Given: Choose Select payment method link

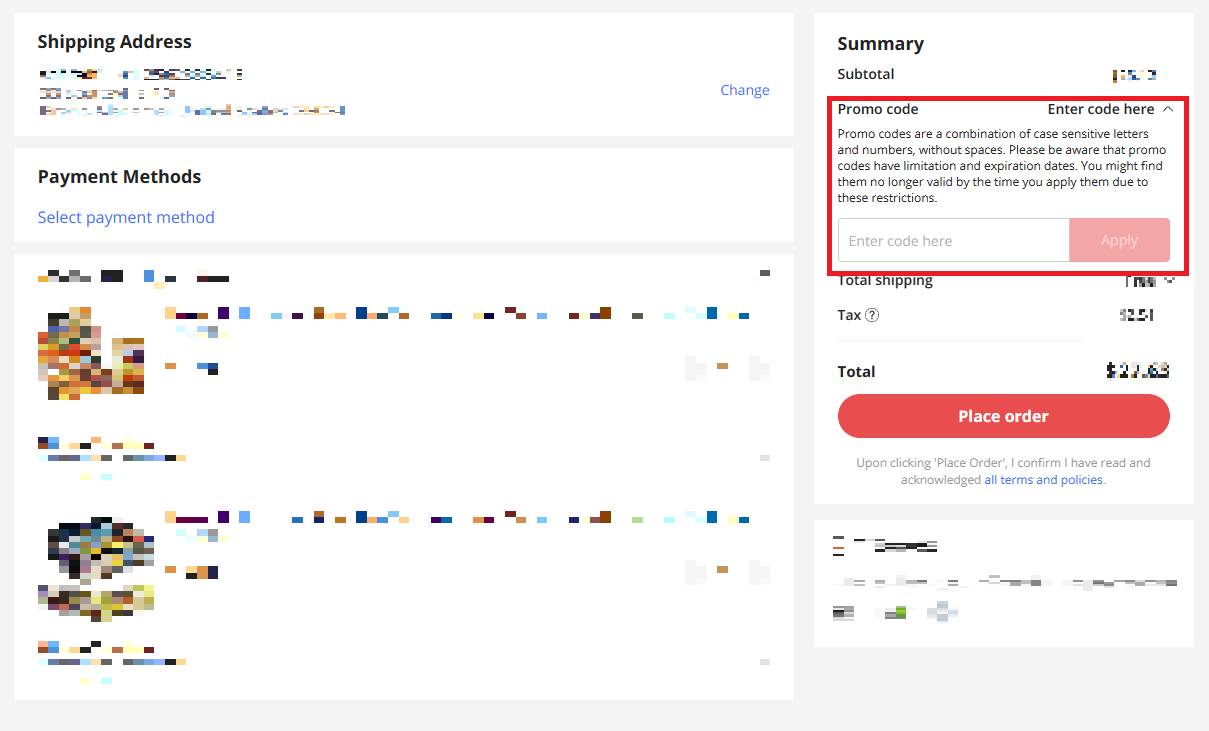Looking at the screenshot, I should point(126,217).
